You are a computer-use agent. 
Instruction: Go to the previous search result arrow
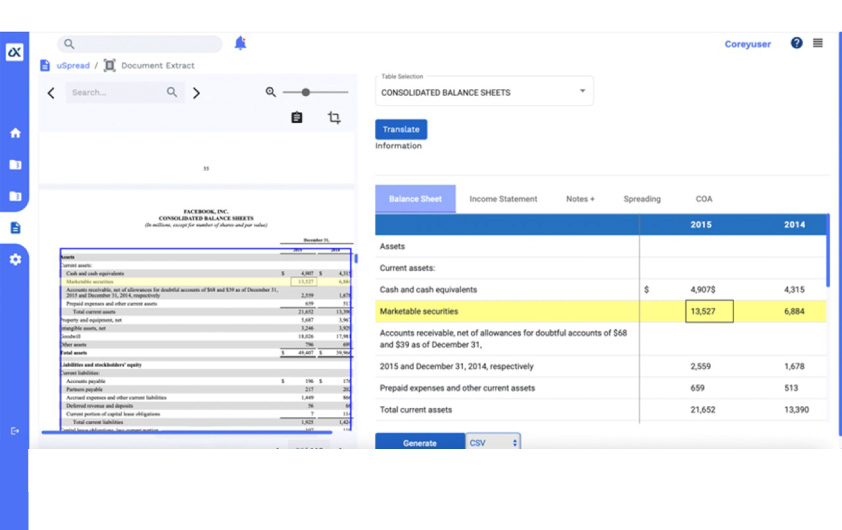point(51,93)
